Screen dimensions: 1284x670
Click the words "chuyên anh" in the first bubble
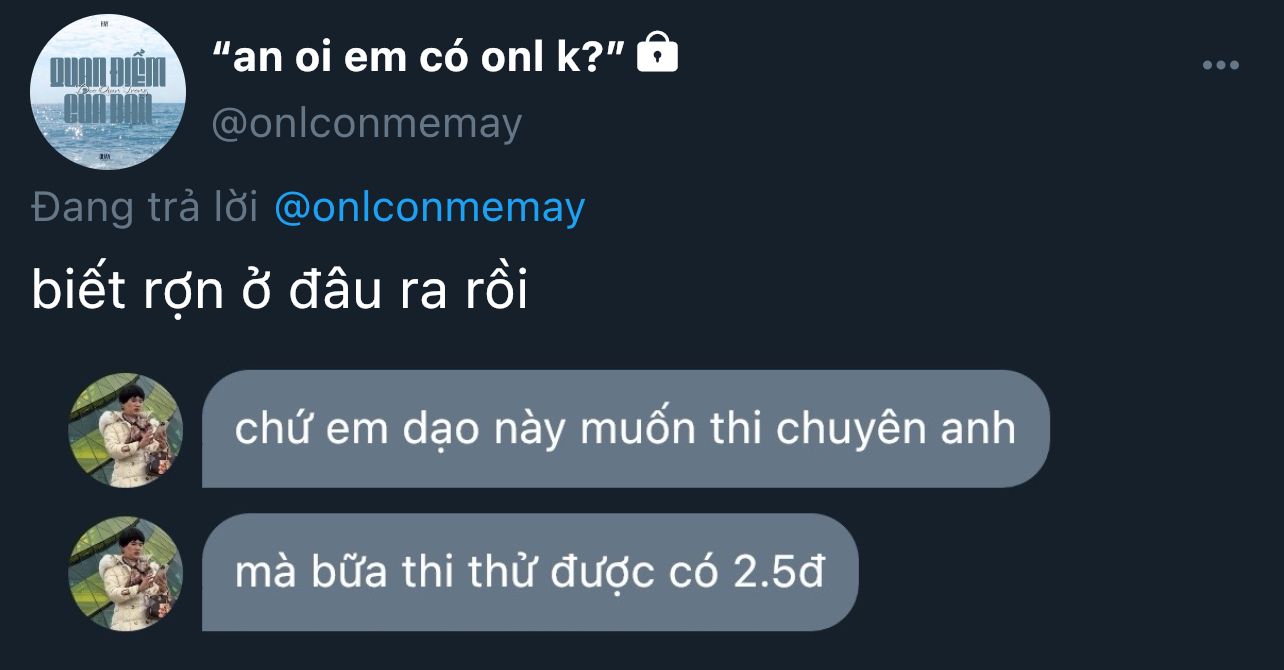click(x=896, y=430)
